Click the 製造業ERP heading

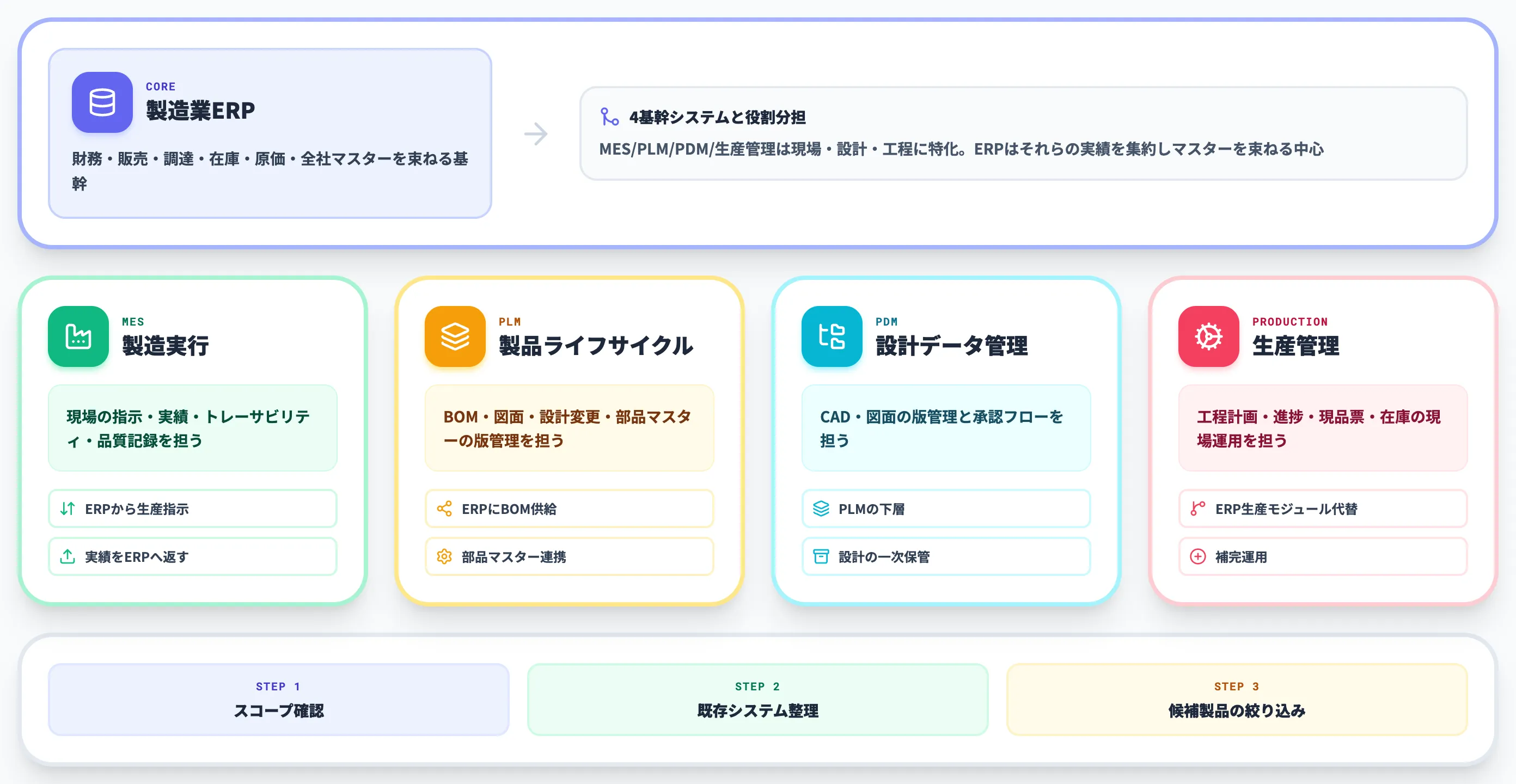pos(200,111)
